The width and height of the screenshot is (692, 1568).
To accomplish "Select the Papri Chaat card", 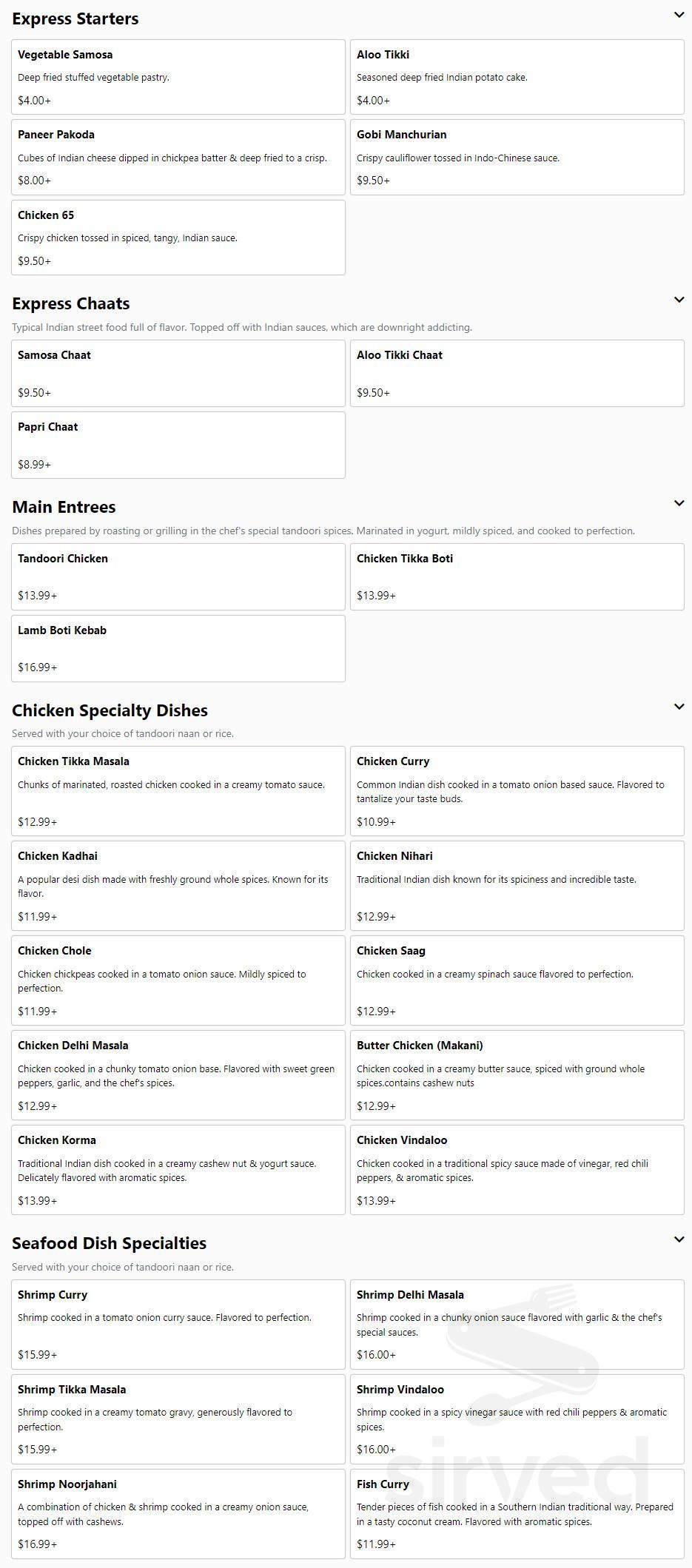I will tap(178, 445).
